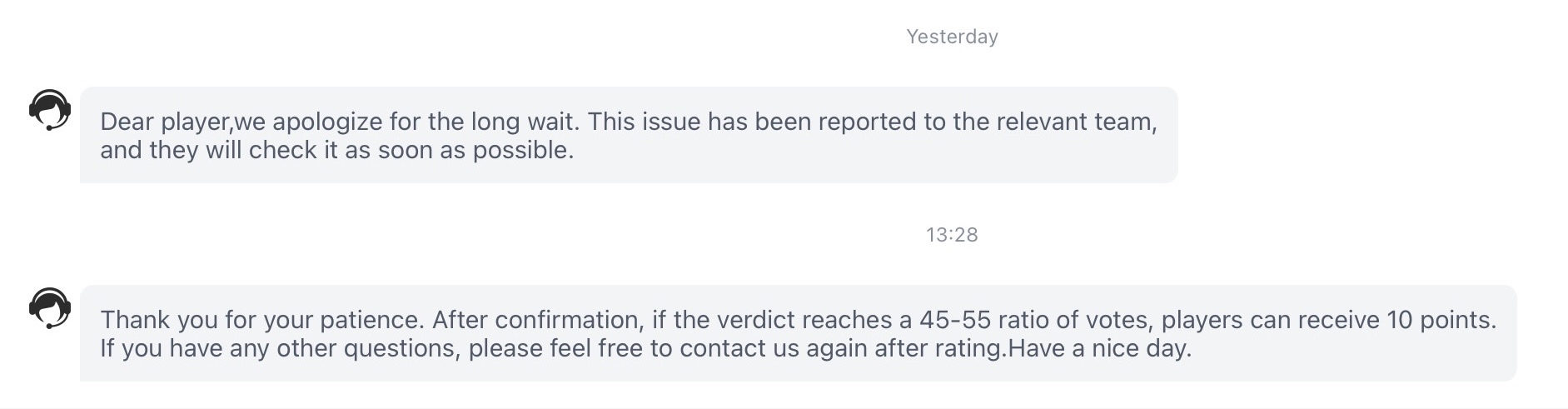Click the support agent avatar beside the apology message
1568x409 pixels.
pyautogui.click(x=50, y=110)
